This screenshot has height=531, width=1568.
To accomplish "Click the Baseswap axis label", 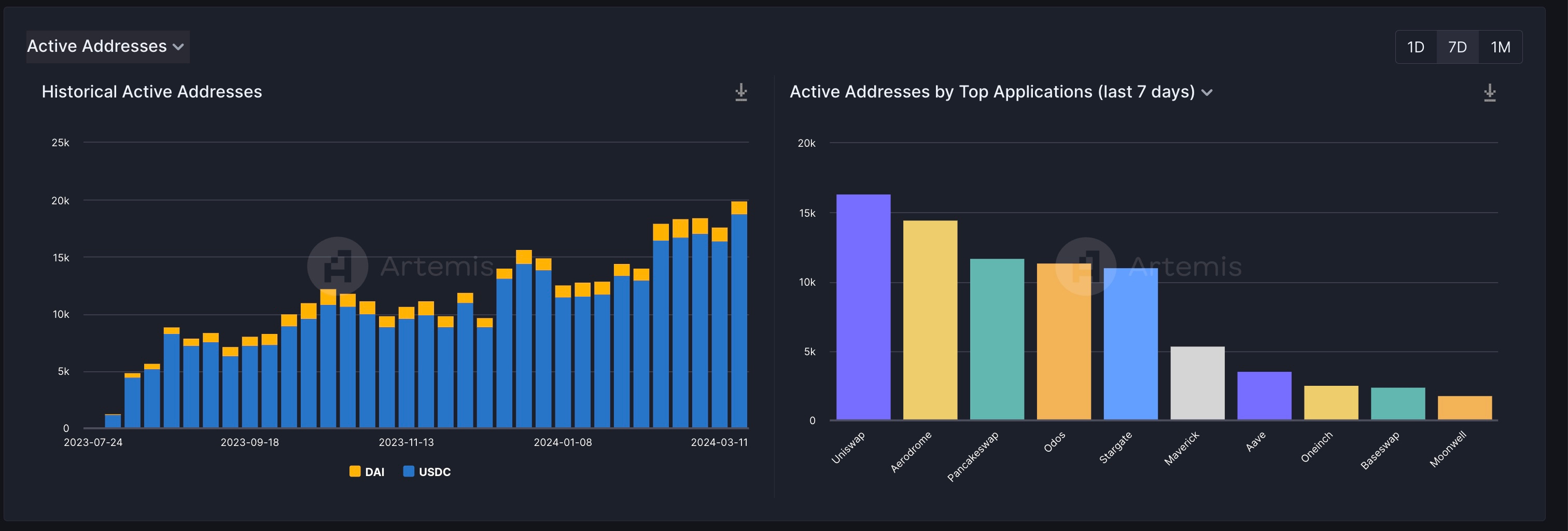I will pyautogui.click(x=1380, y=451).
